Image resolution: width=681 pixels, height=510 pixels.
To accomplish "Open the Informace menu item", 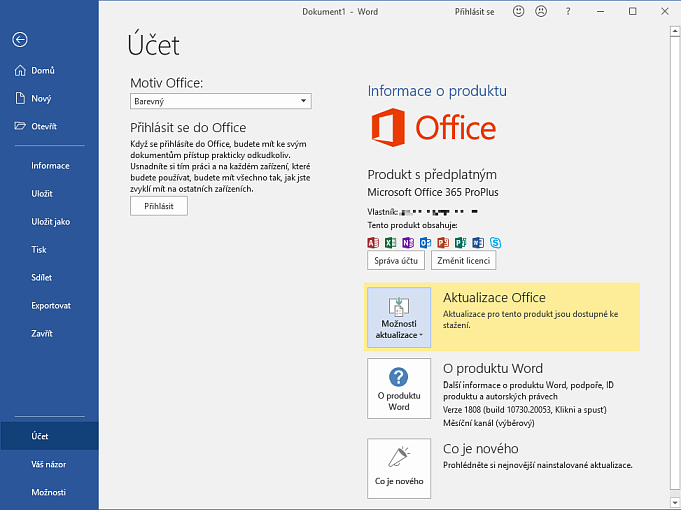I will (50, 166).
